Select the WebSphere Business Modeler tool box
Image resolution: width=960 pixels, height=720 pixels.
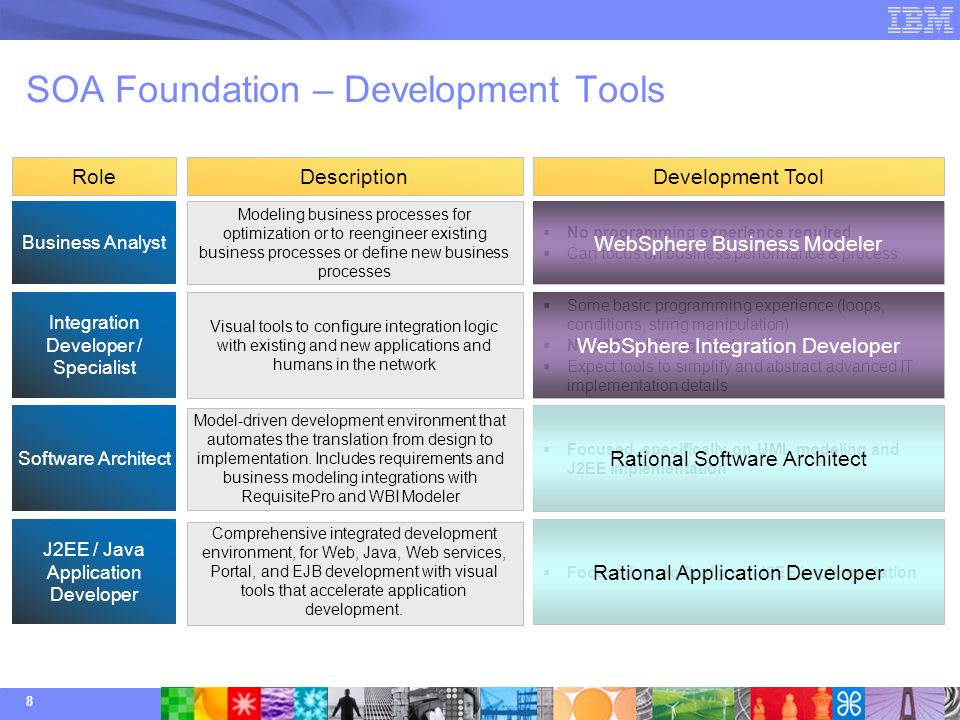coord(738,242)
